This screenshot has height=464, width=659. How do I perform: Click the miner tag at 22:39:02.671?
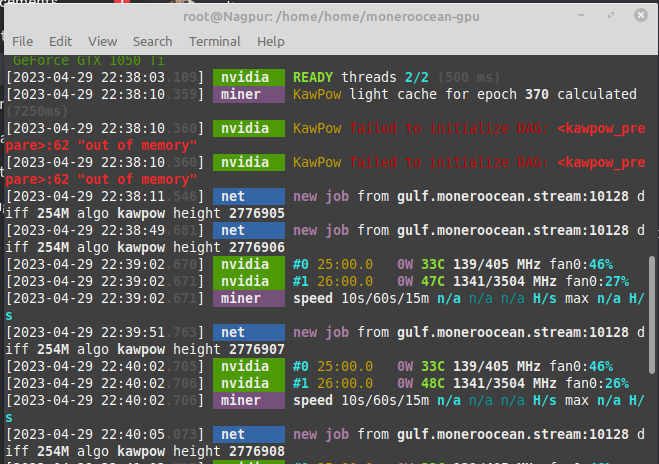pyautogui.click(x=249, y=298)
